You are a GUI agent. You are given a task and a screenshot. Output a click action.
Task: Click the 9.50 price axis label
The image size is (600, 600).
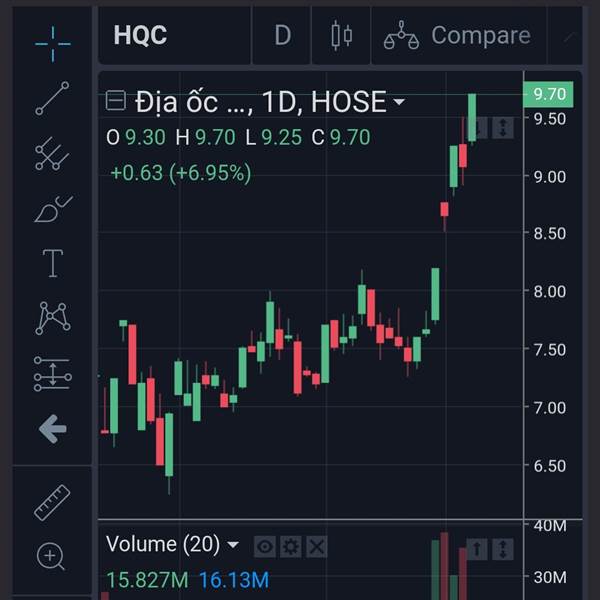(x=549, y=119)
